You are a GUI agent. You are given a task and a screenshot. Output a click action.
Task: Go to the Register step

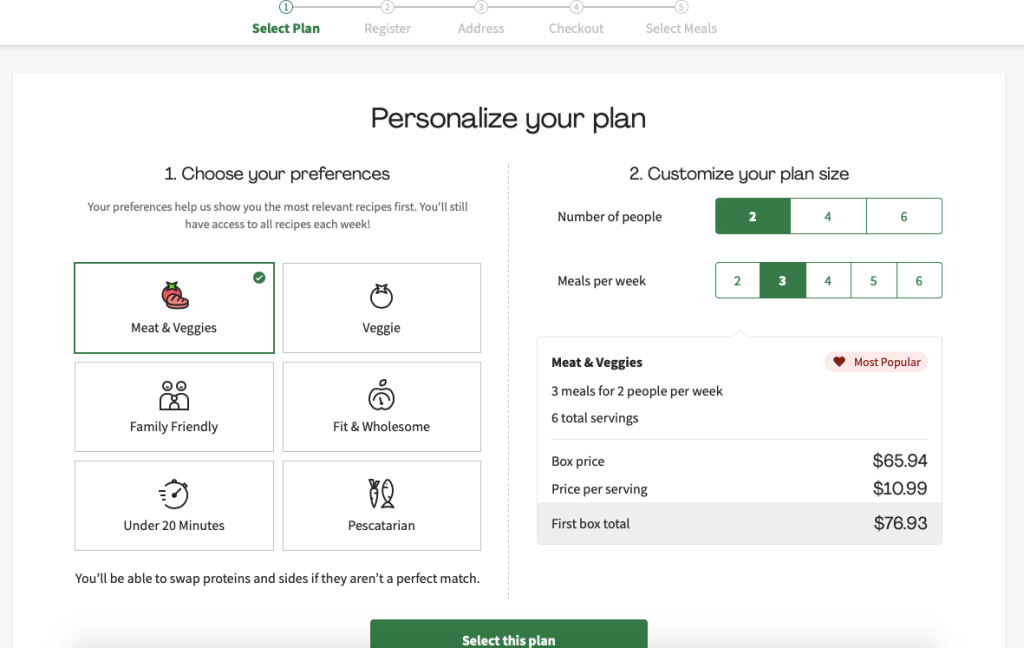387,28
